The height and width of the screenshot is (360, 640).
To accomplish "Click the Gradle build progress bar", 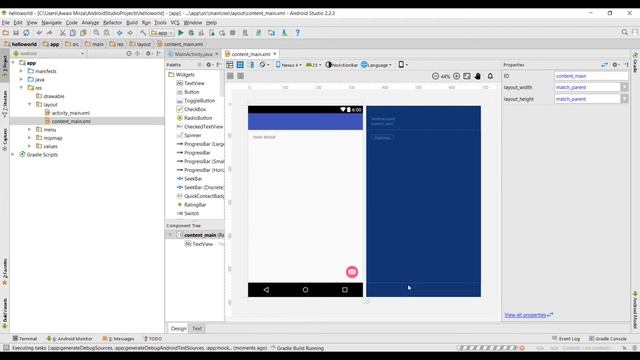I will coord(487,348).
